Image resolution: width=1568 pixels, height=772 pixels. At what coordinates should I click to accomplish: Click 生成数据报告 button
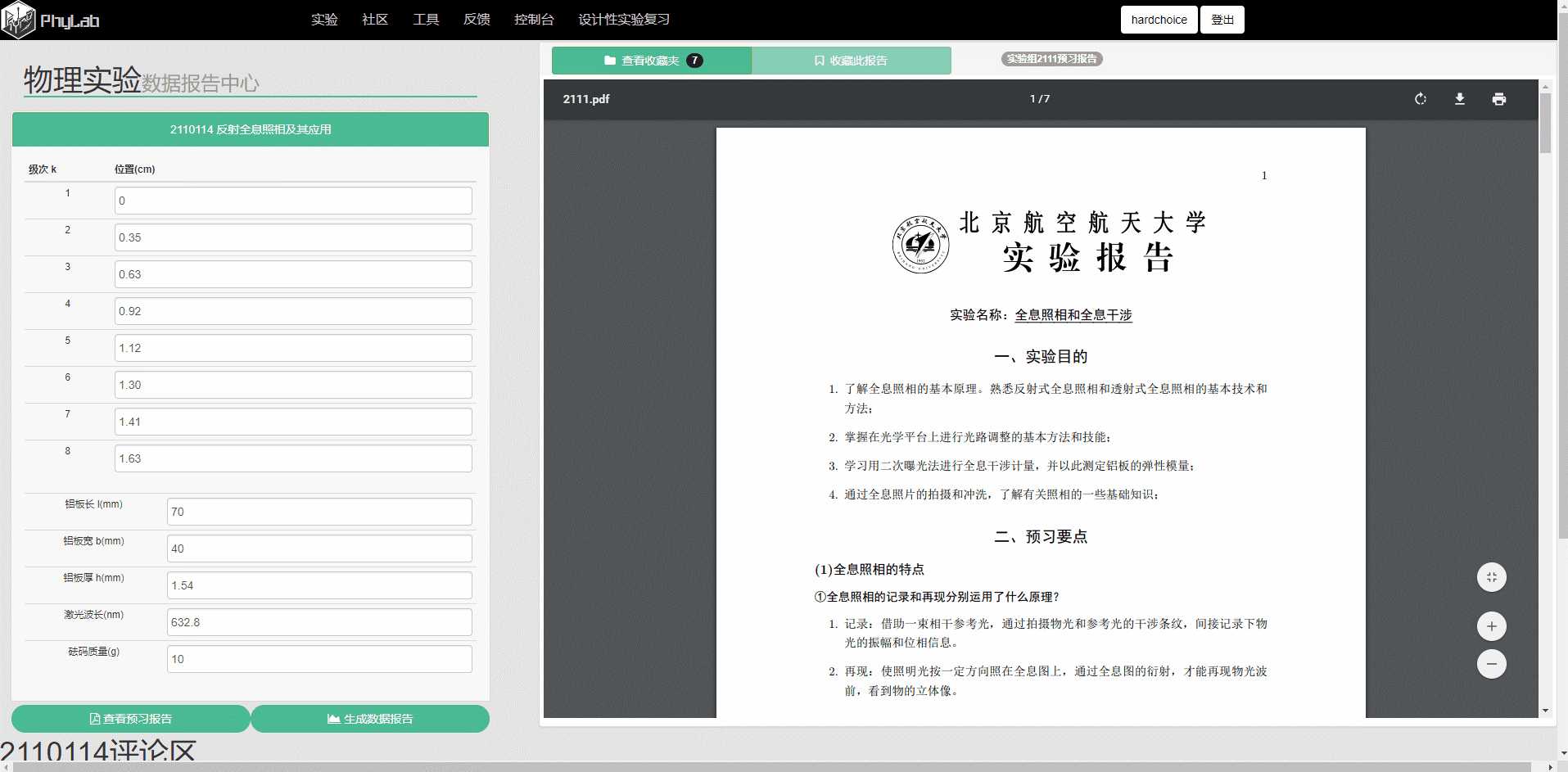370,719
